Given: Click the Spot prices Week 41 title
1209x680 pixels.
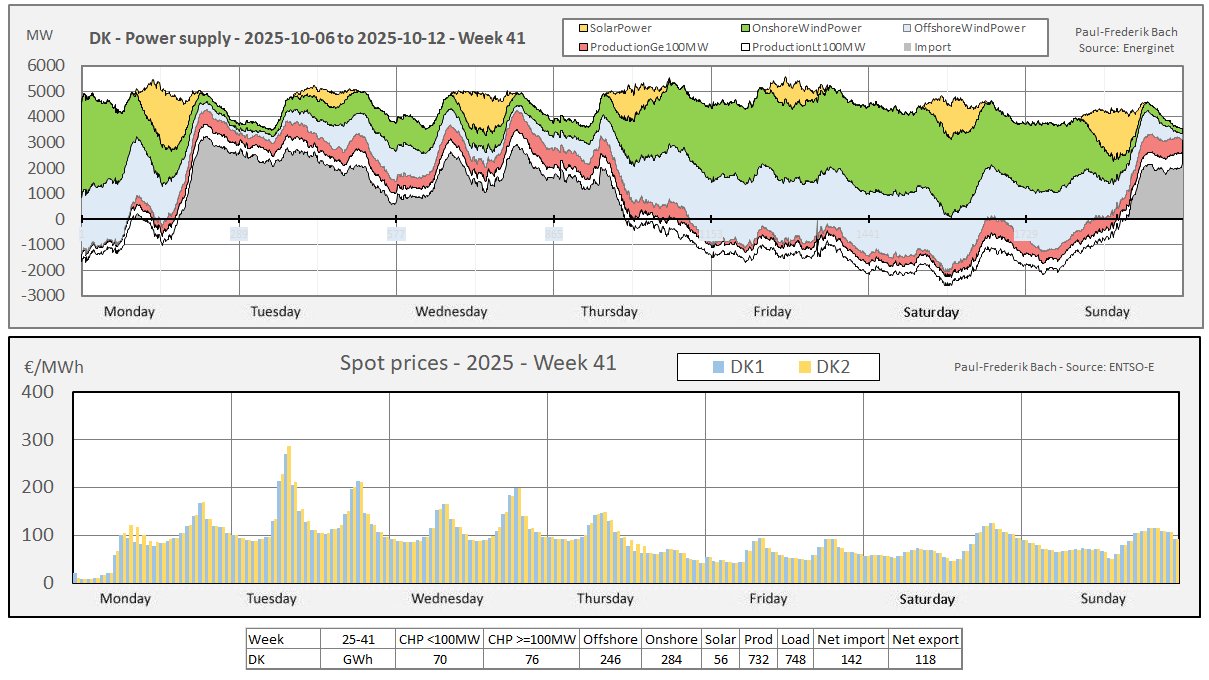Looking at the screenshot, I should tap(478, 362).
